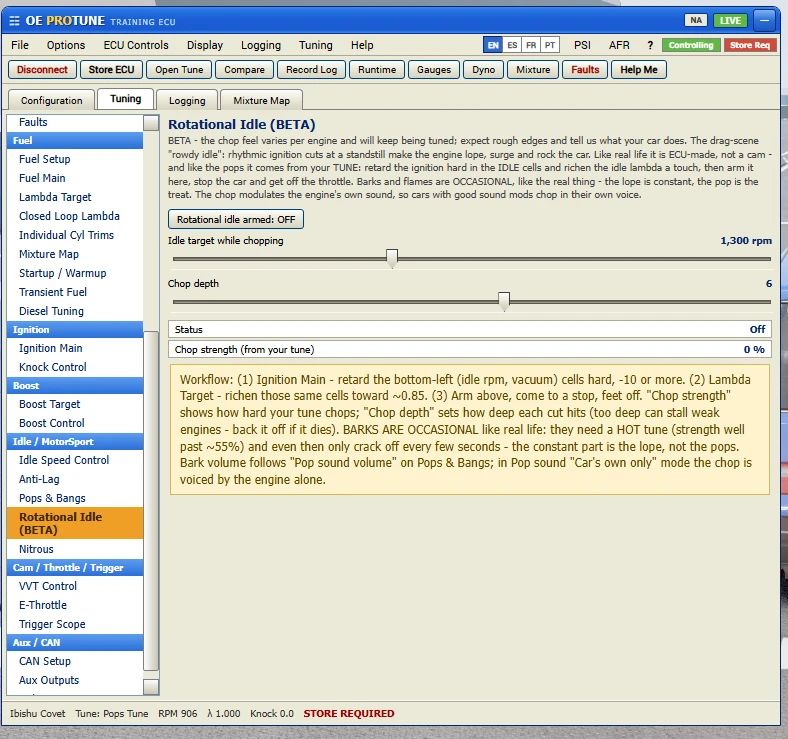Open the File menu
The width and height of the screenshot is (788, 739).
20,45
